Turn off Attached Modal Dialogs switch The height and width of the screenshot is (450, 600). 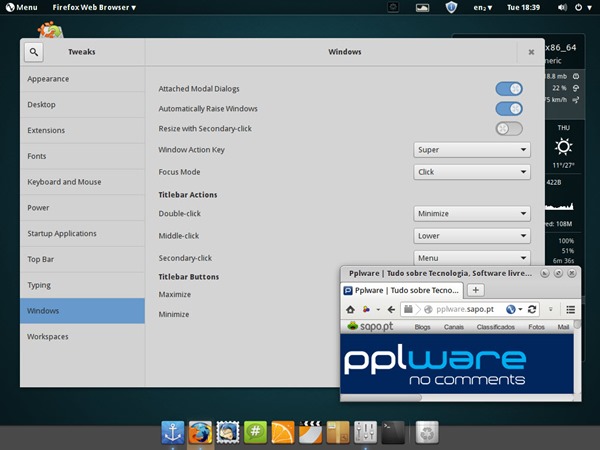[509, 89]
